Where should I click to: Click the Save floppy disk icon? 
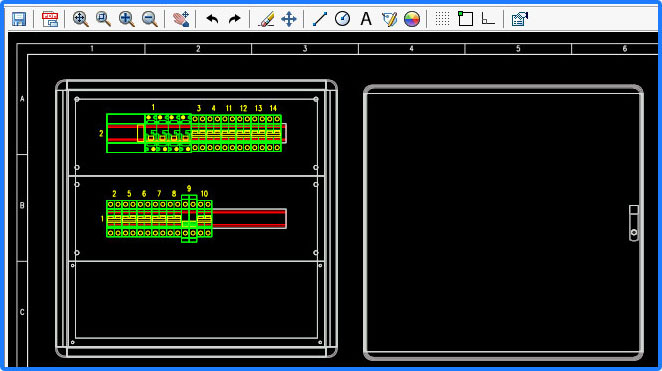pyautogui.click(x=19, y=19)
